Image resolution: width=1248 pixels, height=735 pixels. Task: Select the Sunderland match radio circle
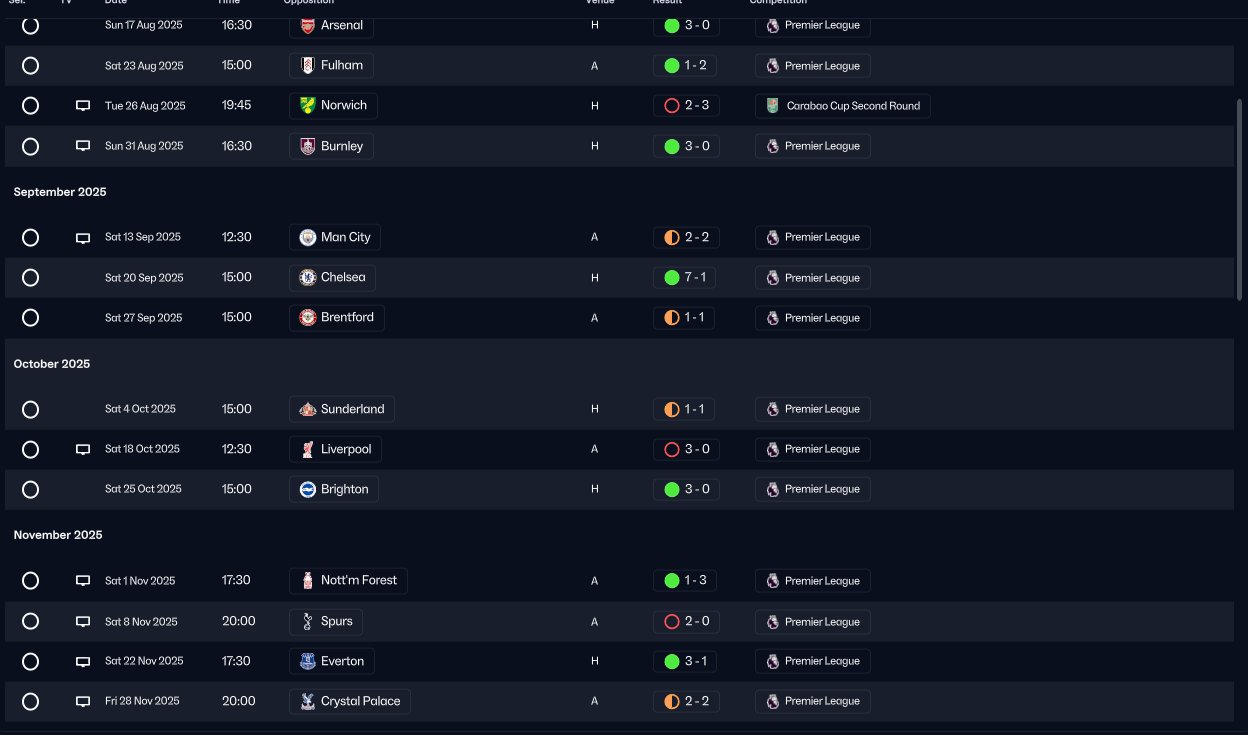[30, 410]
